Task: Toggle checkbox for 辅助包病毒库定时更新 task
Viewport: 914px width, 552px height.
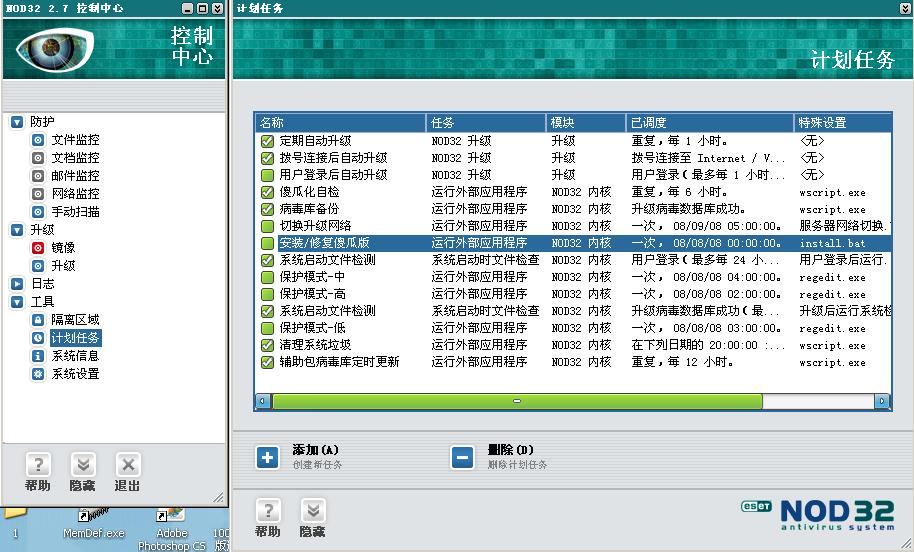Action: (x=267, y=362)
